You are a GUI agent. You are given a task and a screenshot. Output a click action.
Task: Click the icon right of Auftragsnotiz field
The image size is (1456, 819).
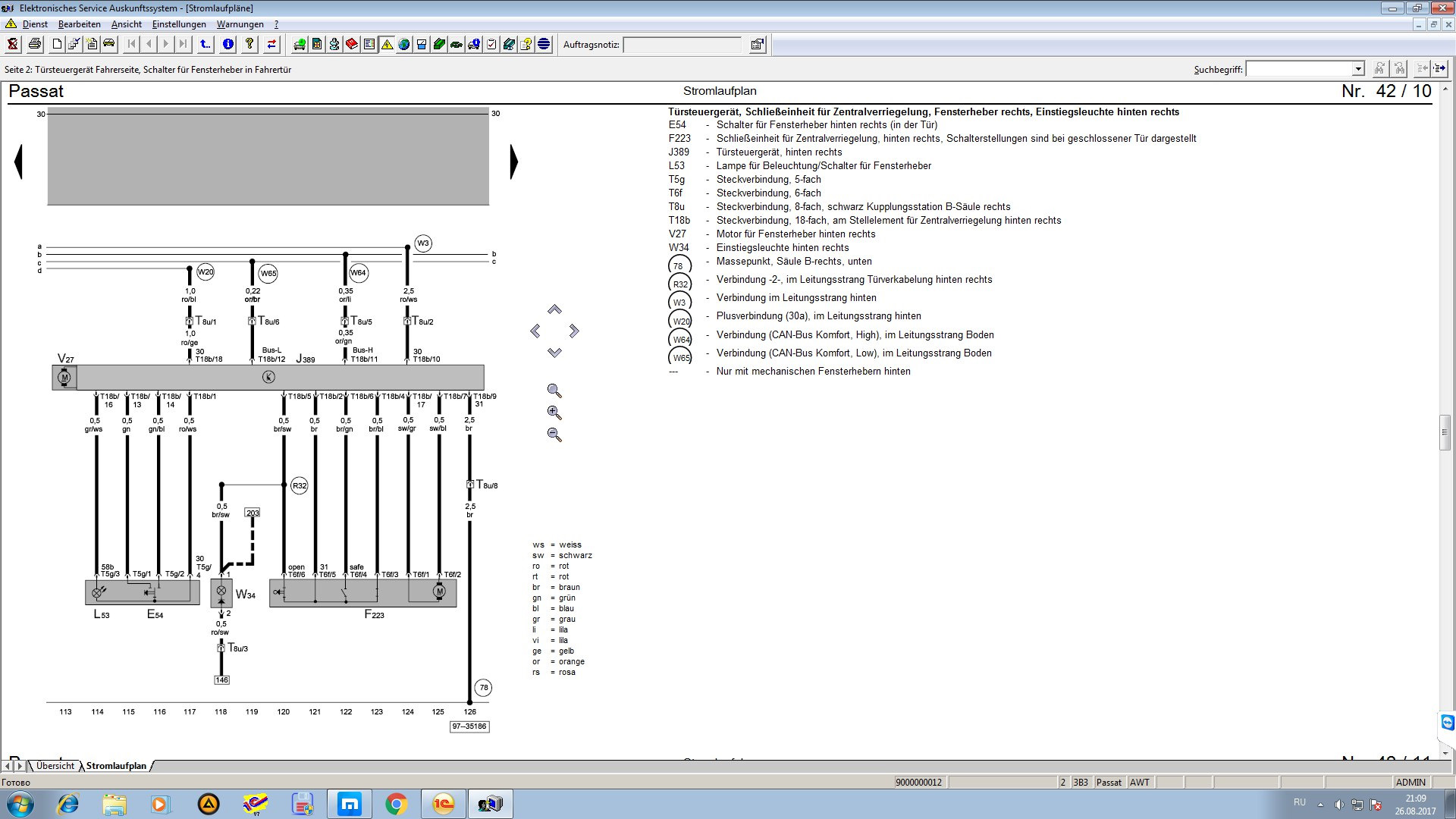click(757, 44)
